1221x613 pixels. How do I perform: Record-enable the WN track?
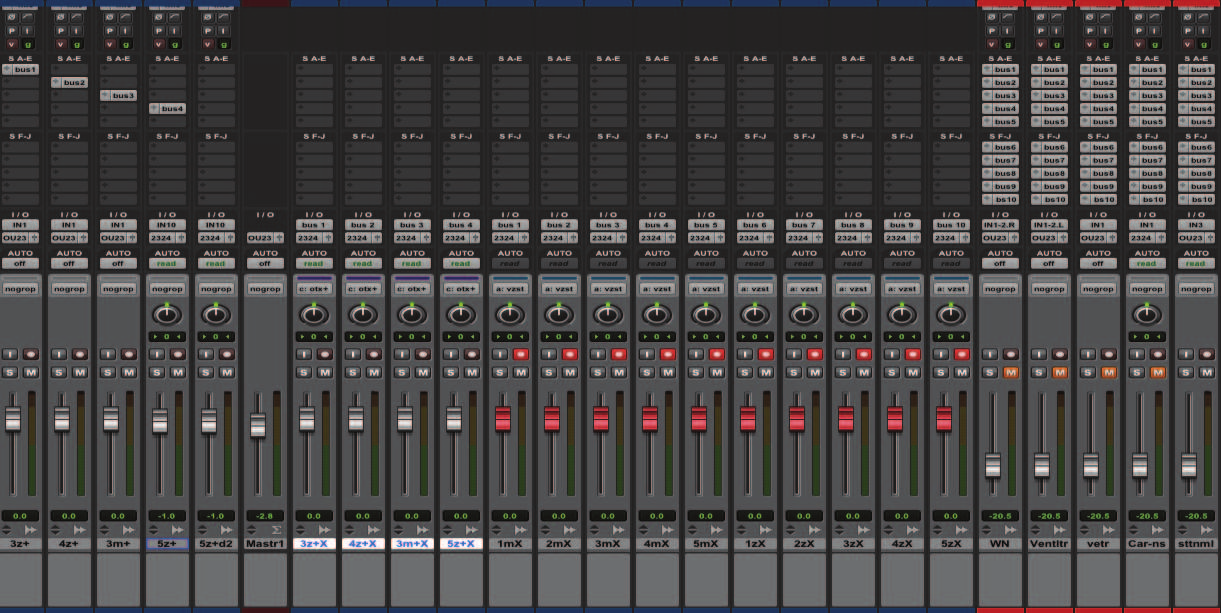pos(1010,354)
